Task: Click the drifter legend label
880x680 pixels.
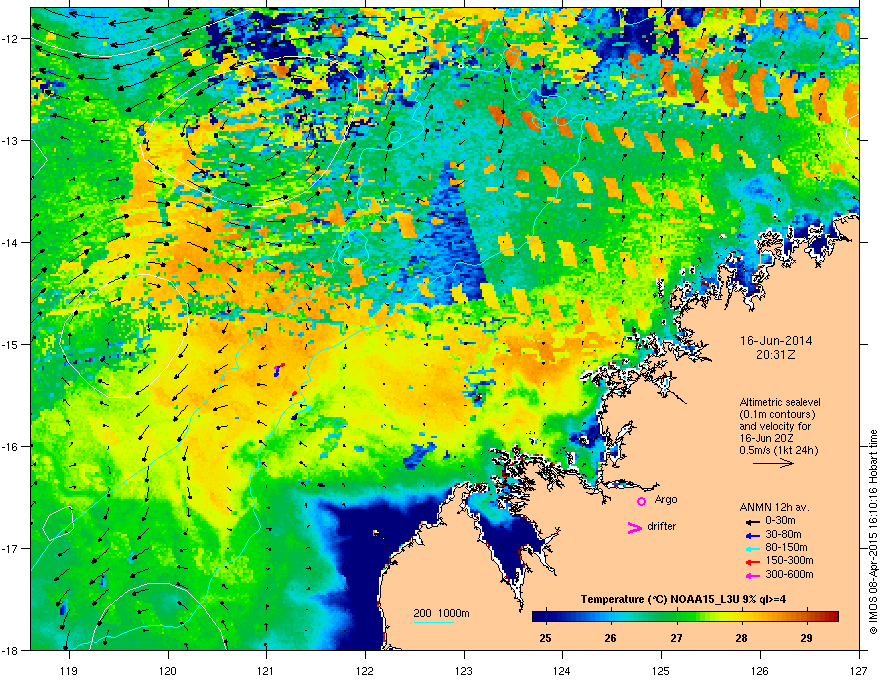Action: [x=662, y=526]
